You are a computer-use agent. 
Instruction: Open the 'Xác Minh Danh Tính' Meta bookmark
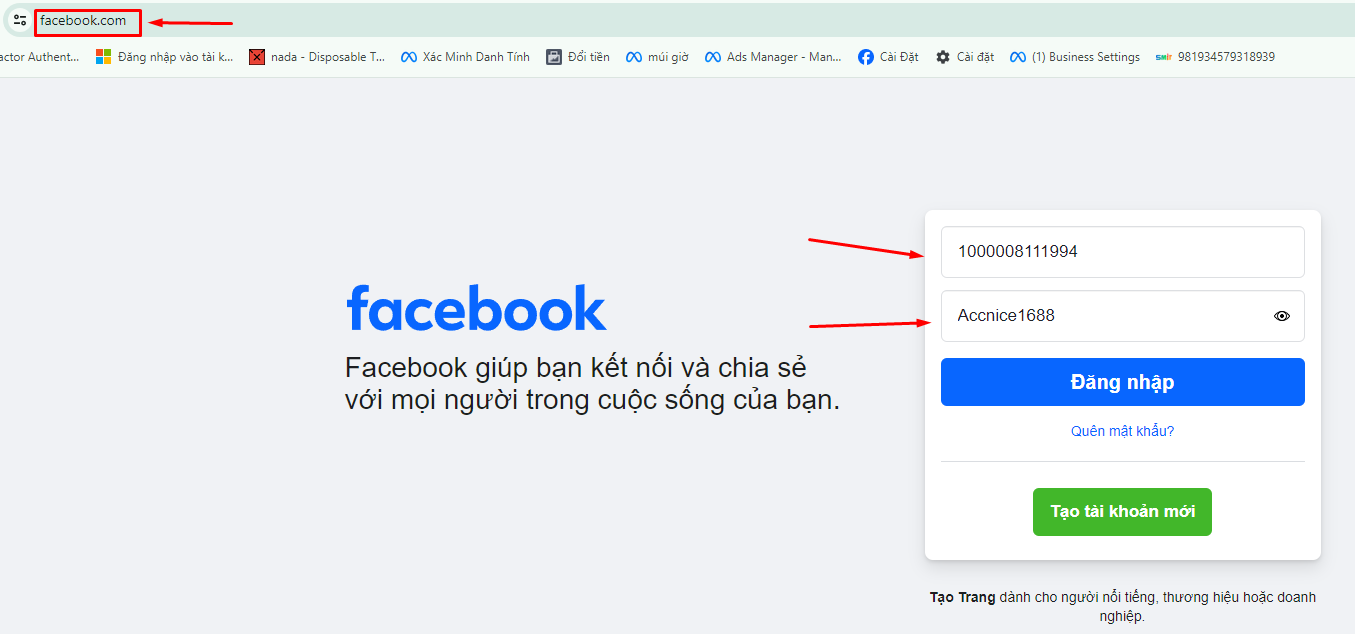pyautogui.click(x=465, y=57)
